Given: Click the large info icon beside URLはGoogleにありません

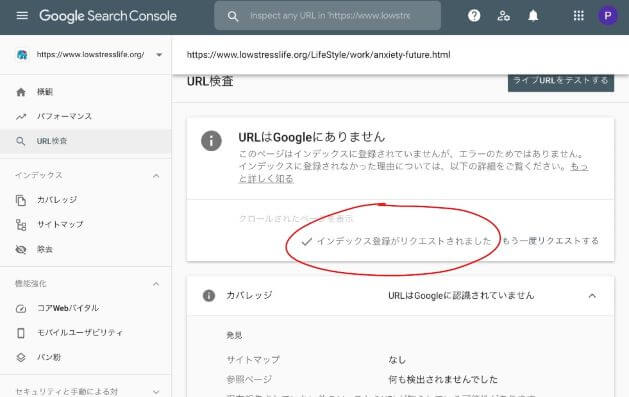Looking at the screenshot, I should [x=211, y=141].
